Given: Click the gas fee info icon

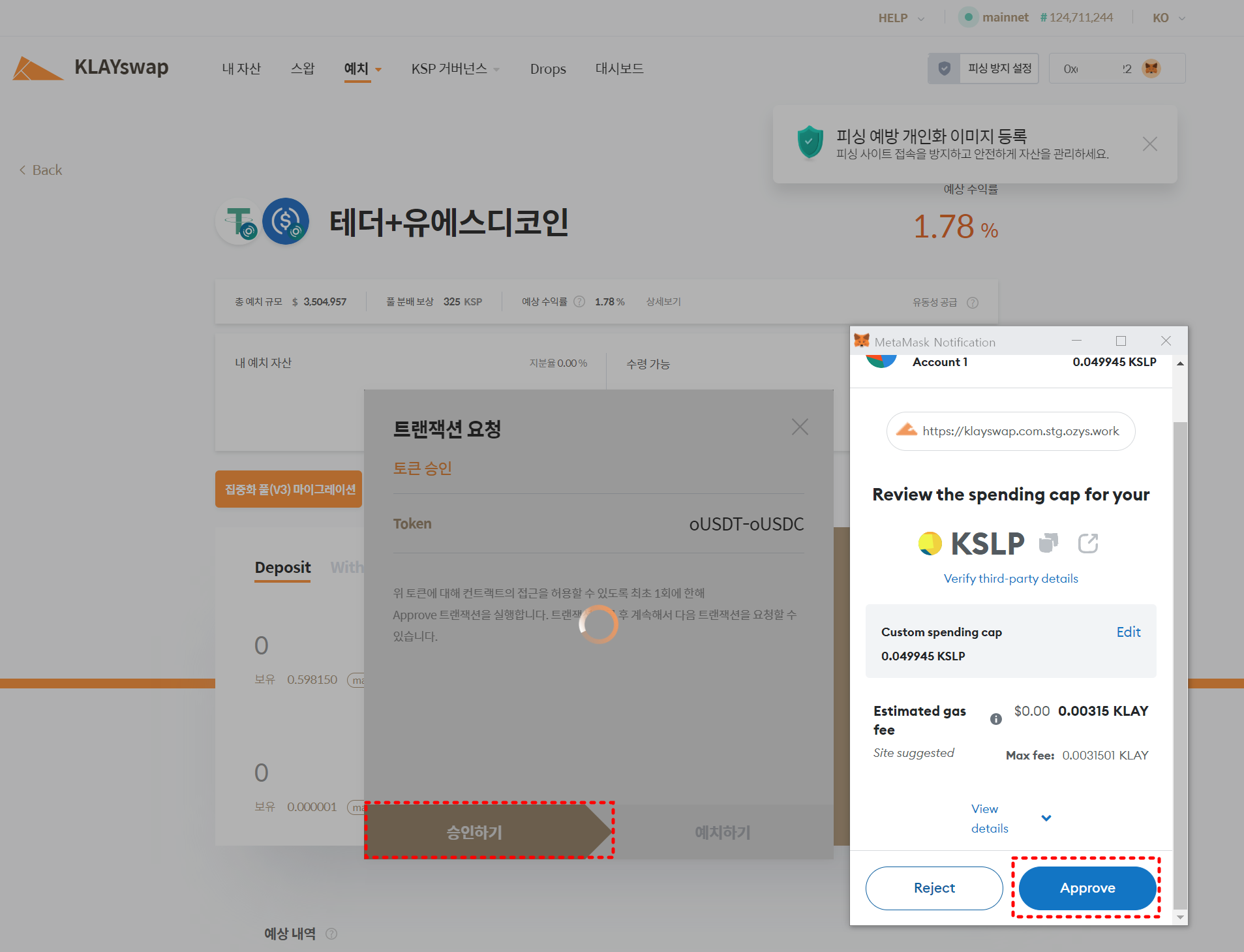Looking at the screenshot, I should pyautogui.click(x=995, y=719).
